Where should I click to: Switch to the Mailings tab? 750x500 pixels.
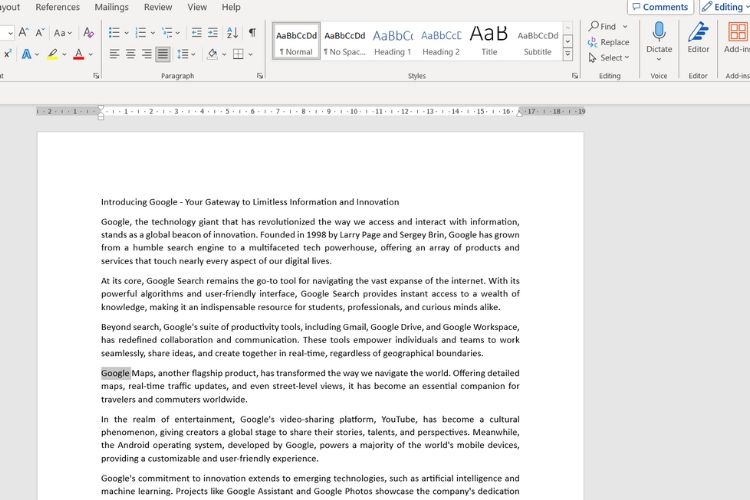click(x=111, y=7)
